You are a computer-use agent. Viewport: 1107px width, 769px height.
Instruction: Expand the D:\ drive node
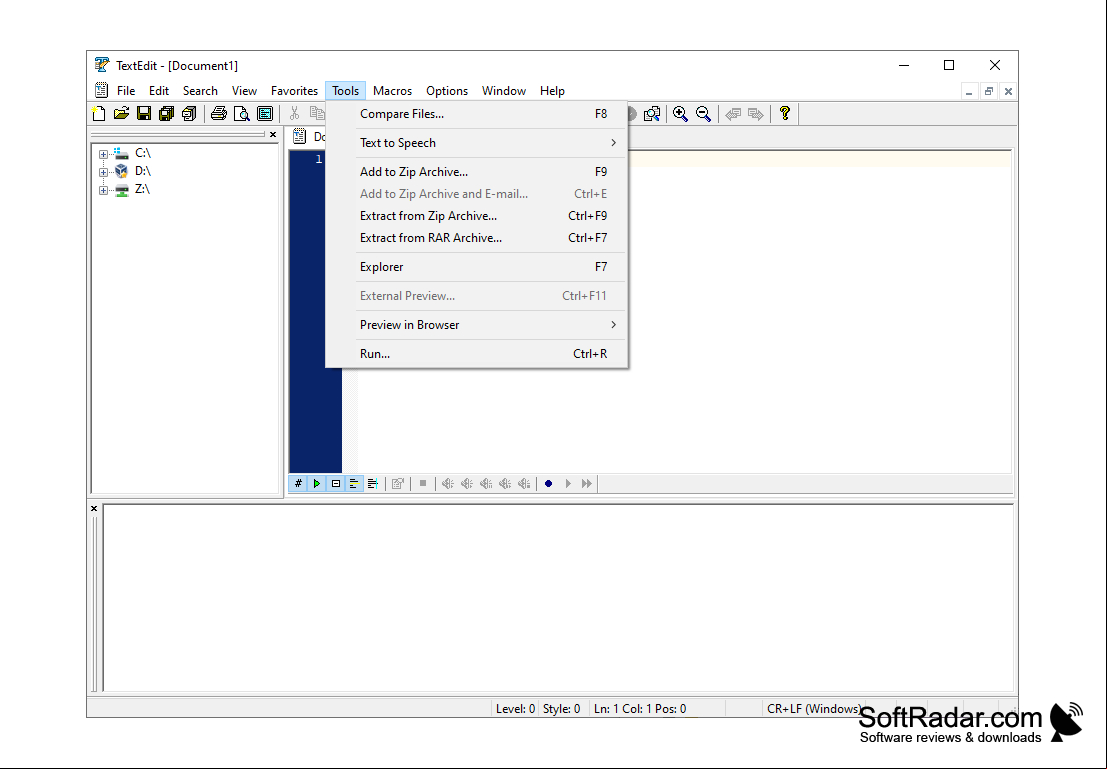(103, 172)
